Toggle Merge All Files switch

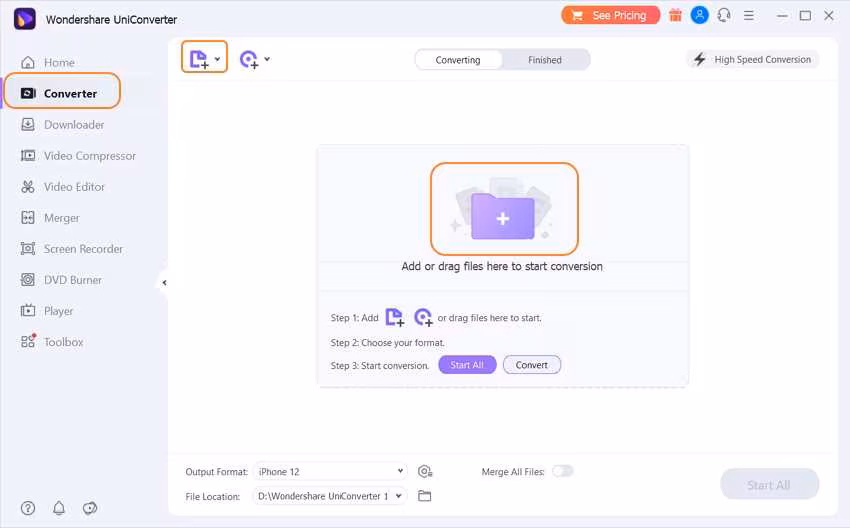click(x=562, y=471)
